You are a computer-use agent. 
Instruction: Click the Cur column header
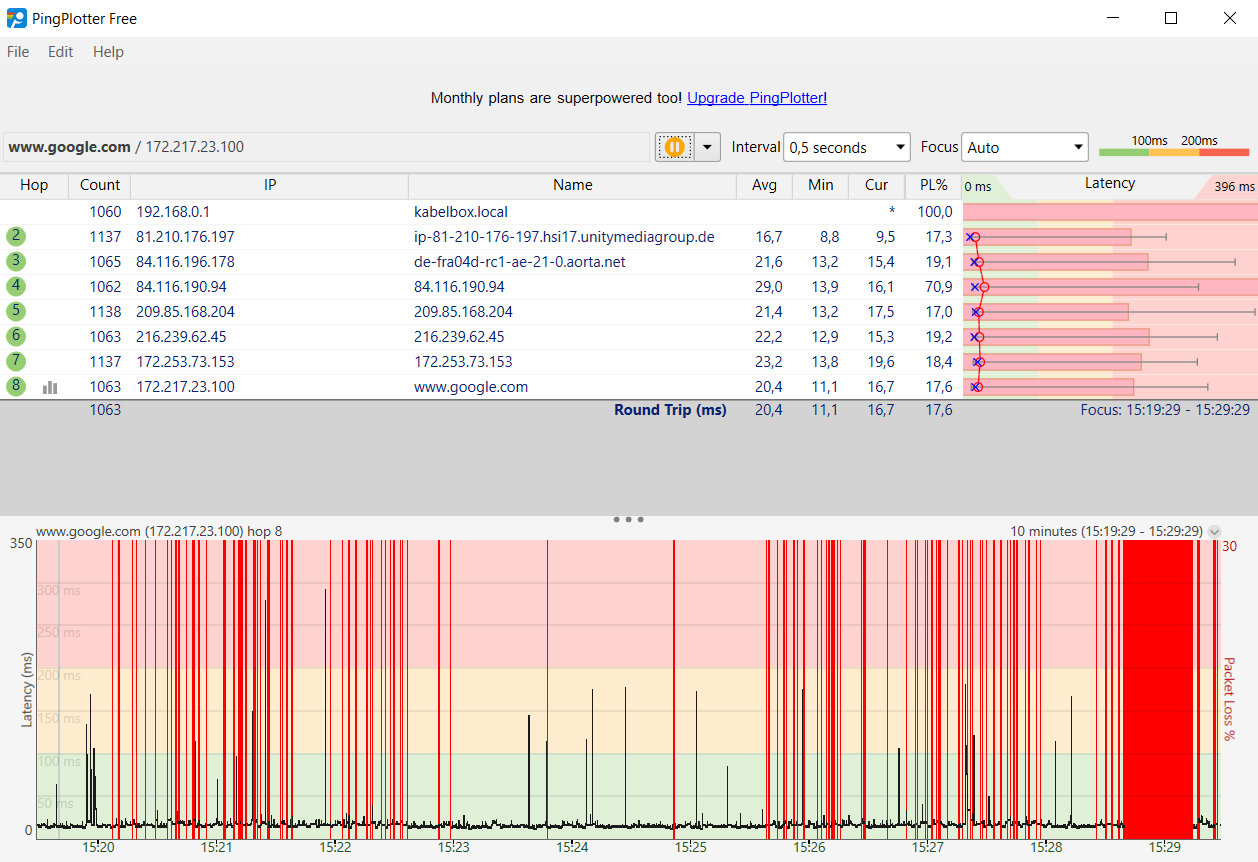pos(877,185)
